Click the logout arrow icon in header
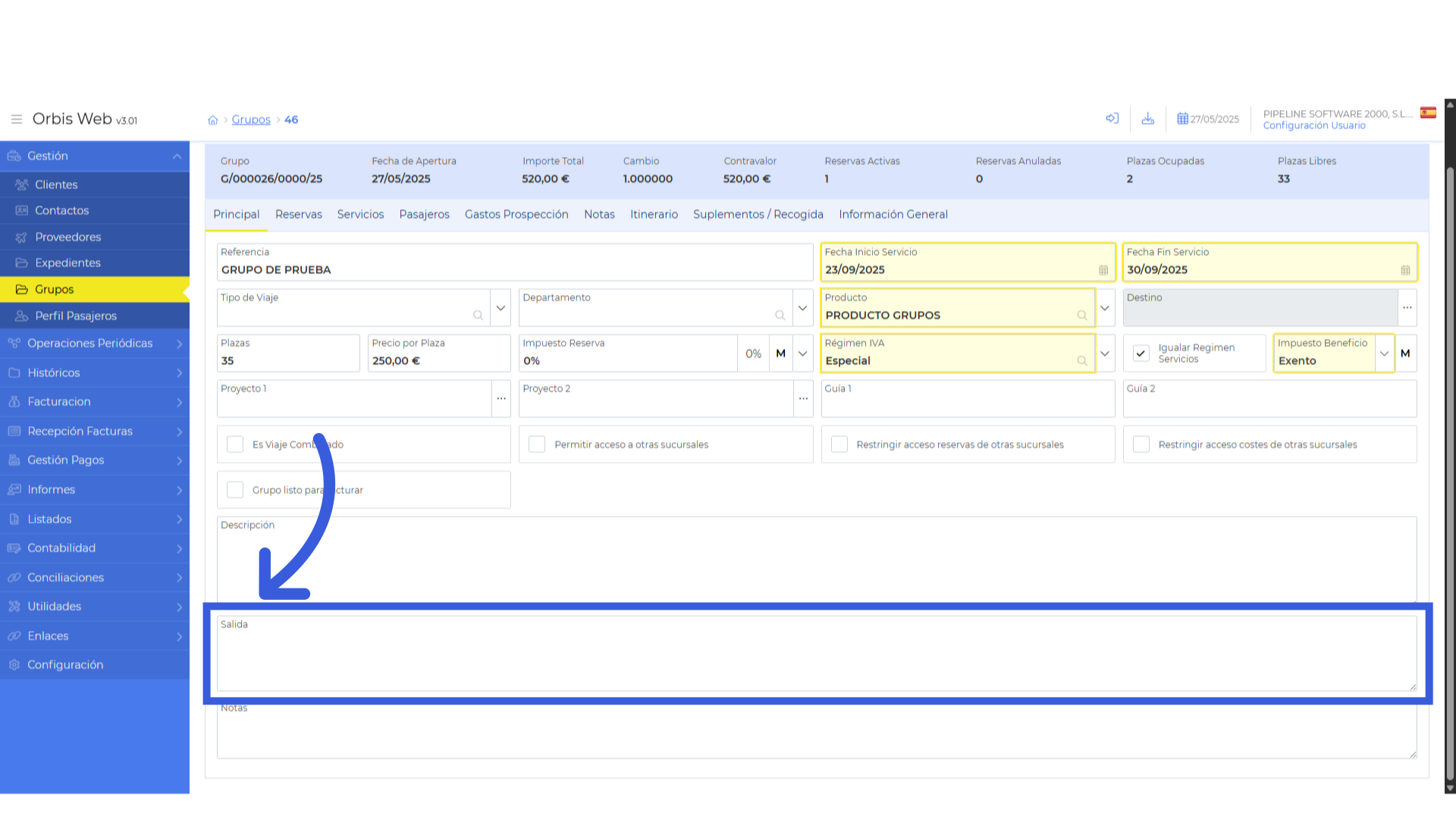Viewport: 1456px width, 819px height. (1112, 118)
